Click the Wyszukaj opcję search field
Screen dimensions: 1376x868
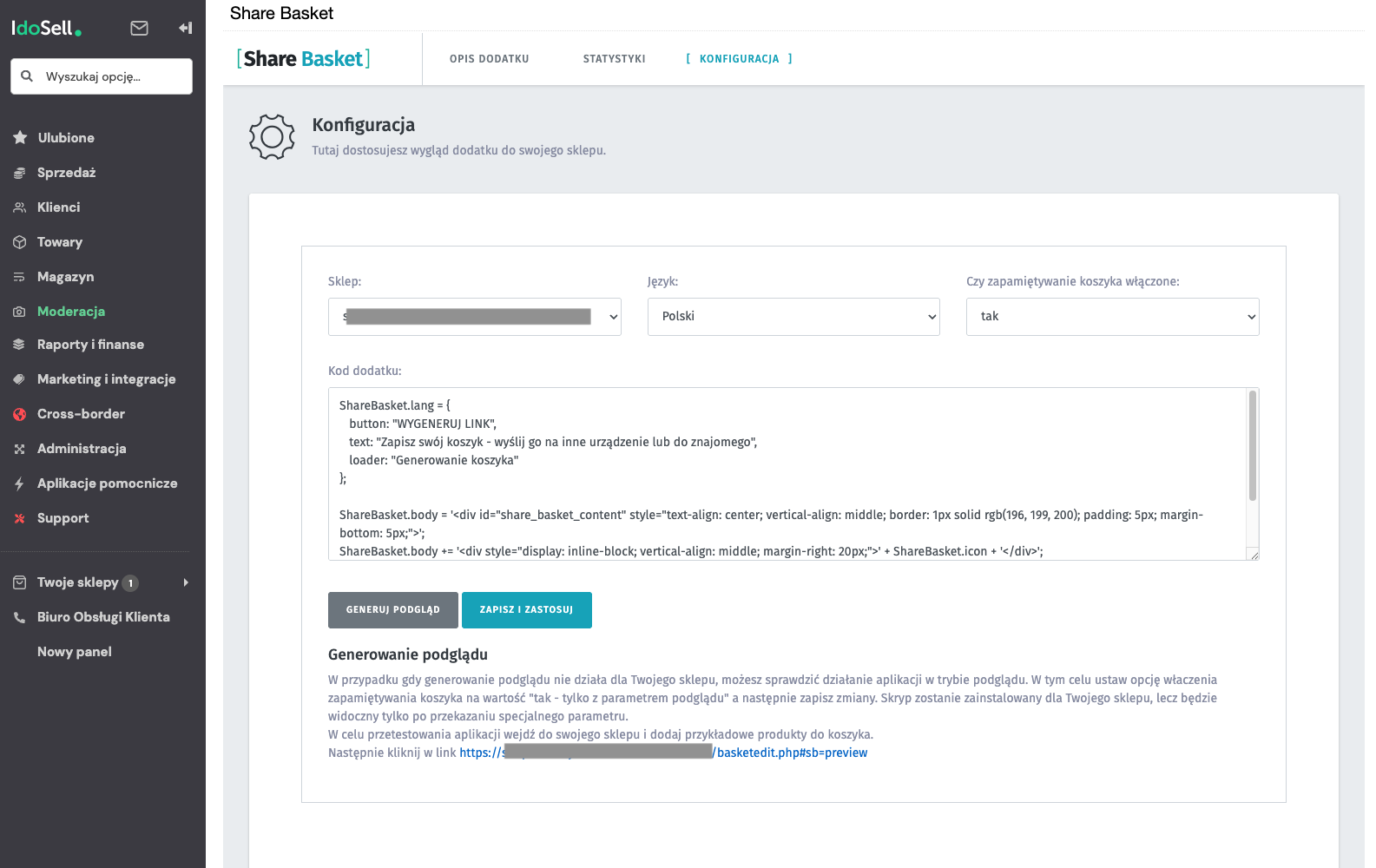(x=102, y=76)
